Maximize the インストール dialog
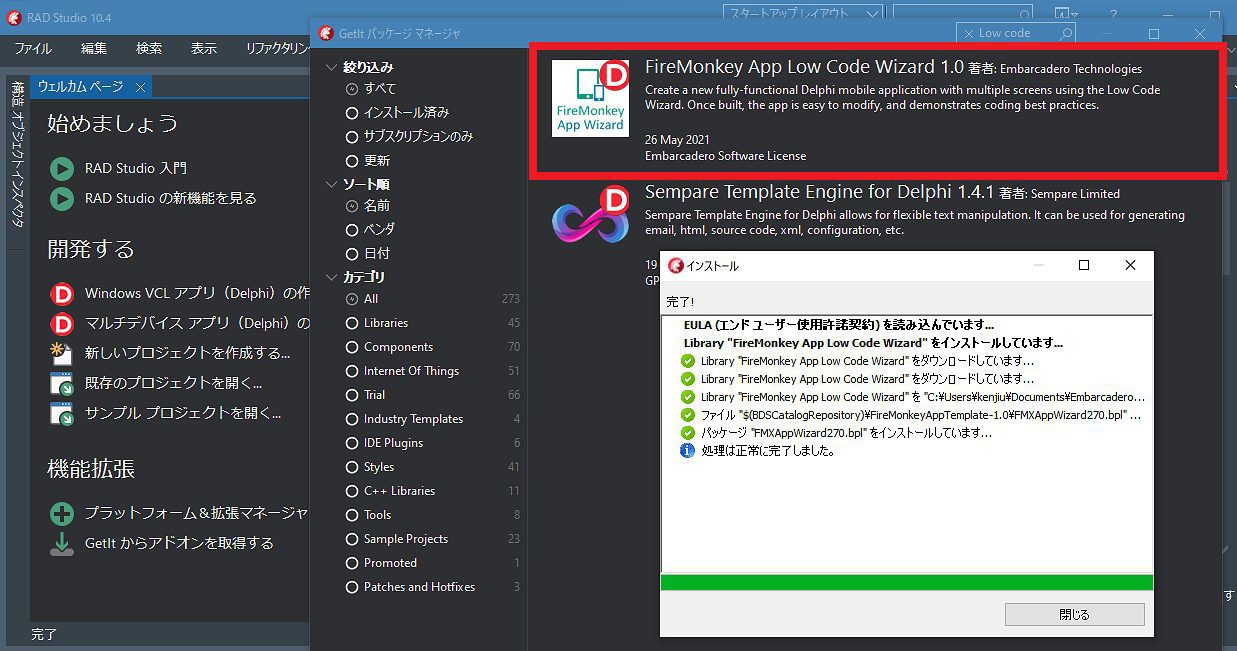1237x651 pixels. [x=1084, y=265]
